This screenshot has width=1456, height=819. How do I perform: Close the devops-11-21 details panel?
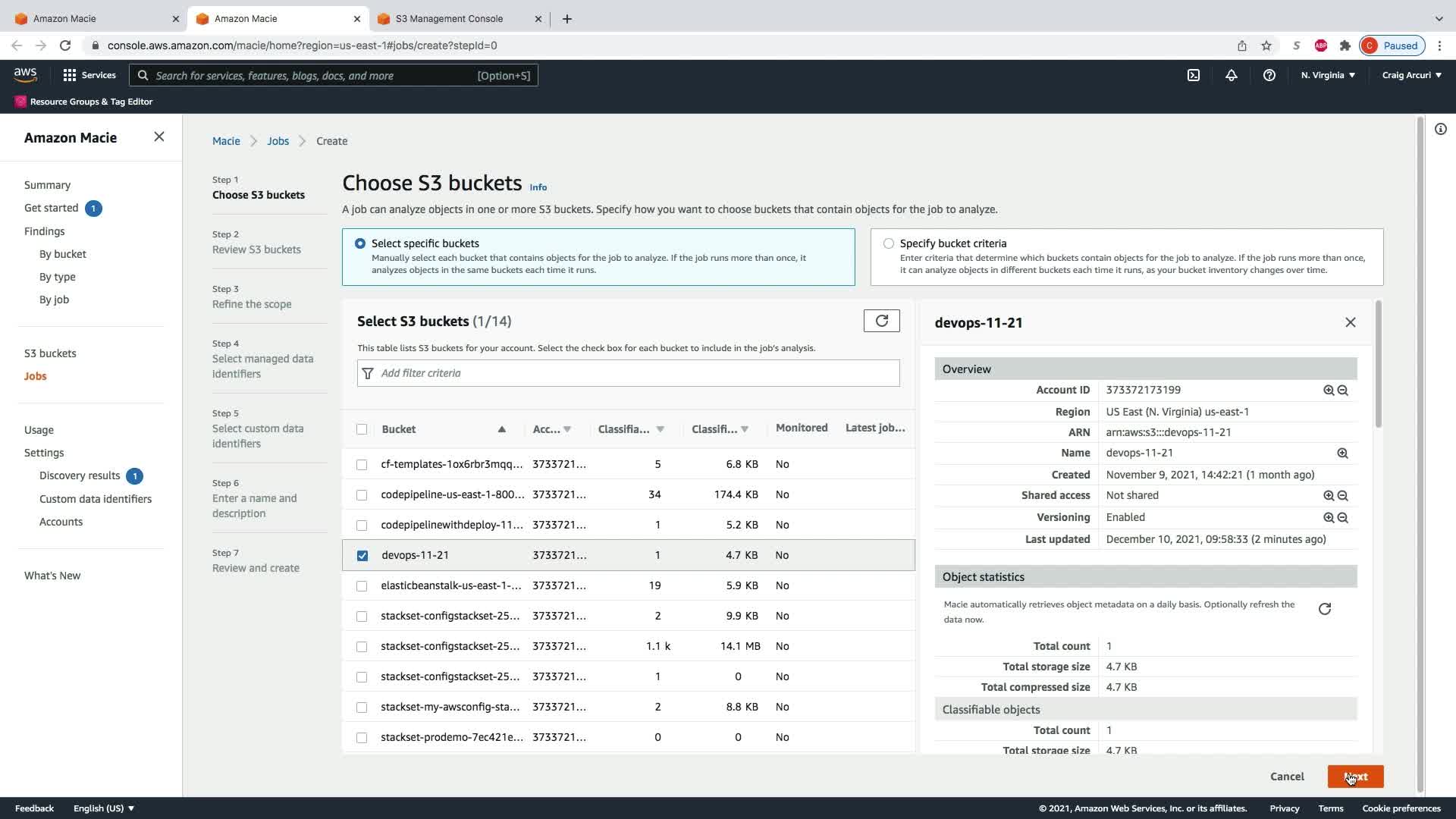click(1350, 322)
